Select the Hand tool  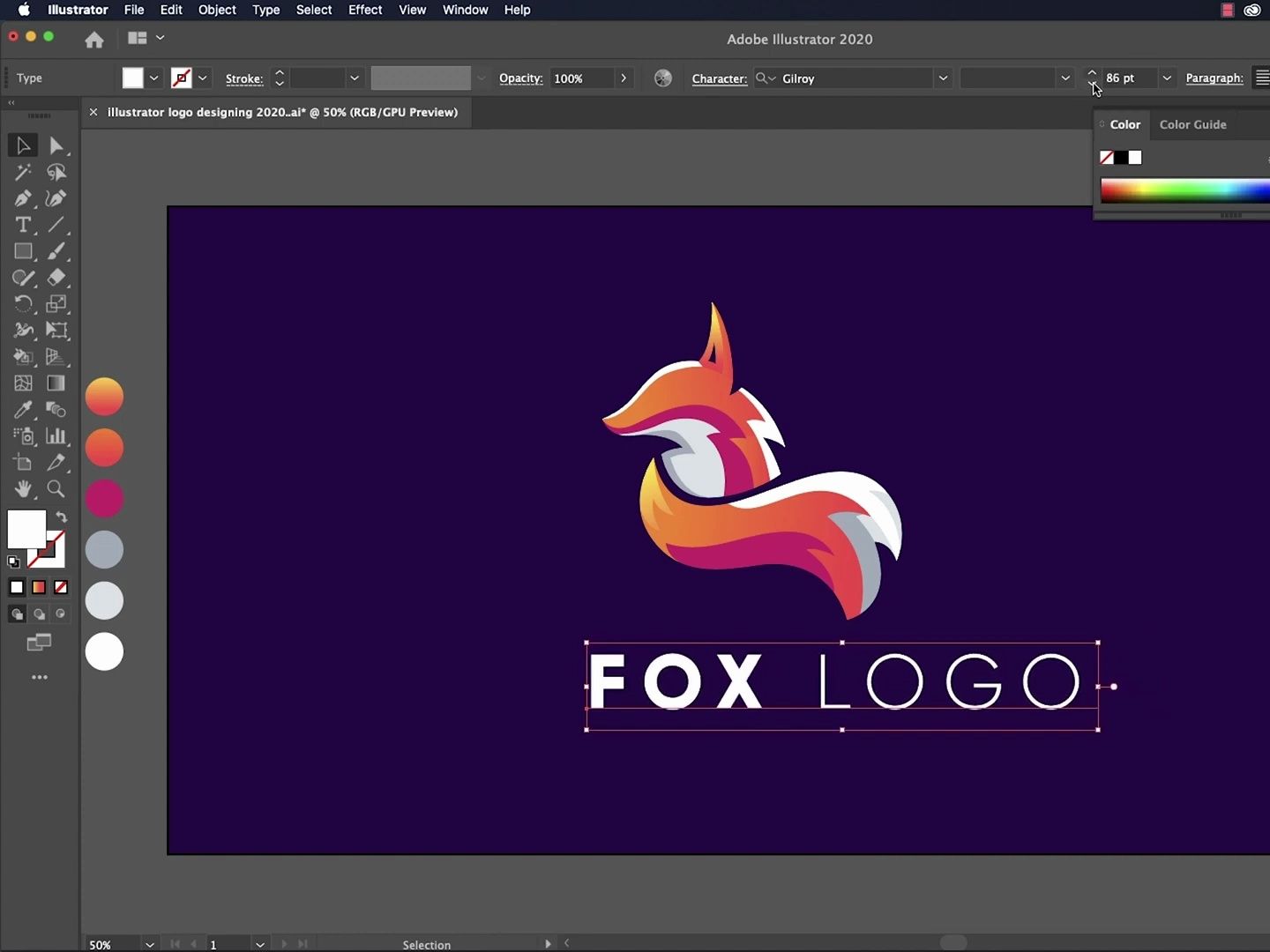[23, 489]
